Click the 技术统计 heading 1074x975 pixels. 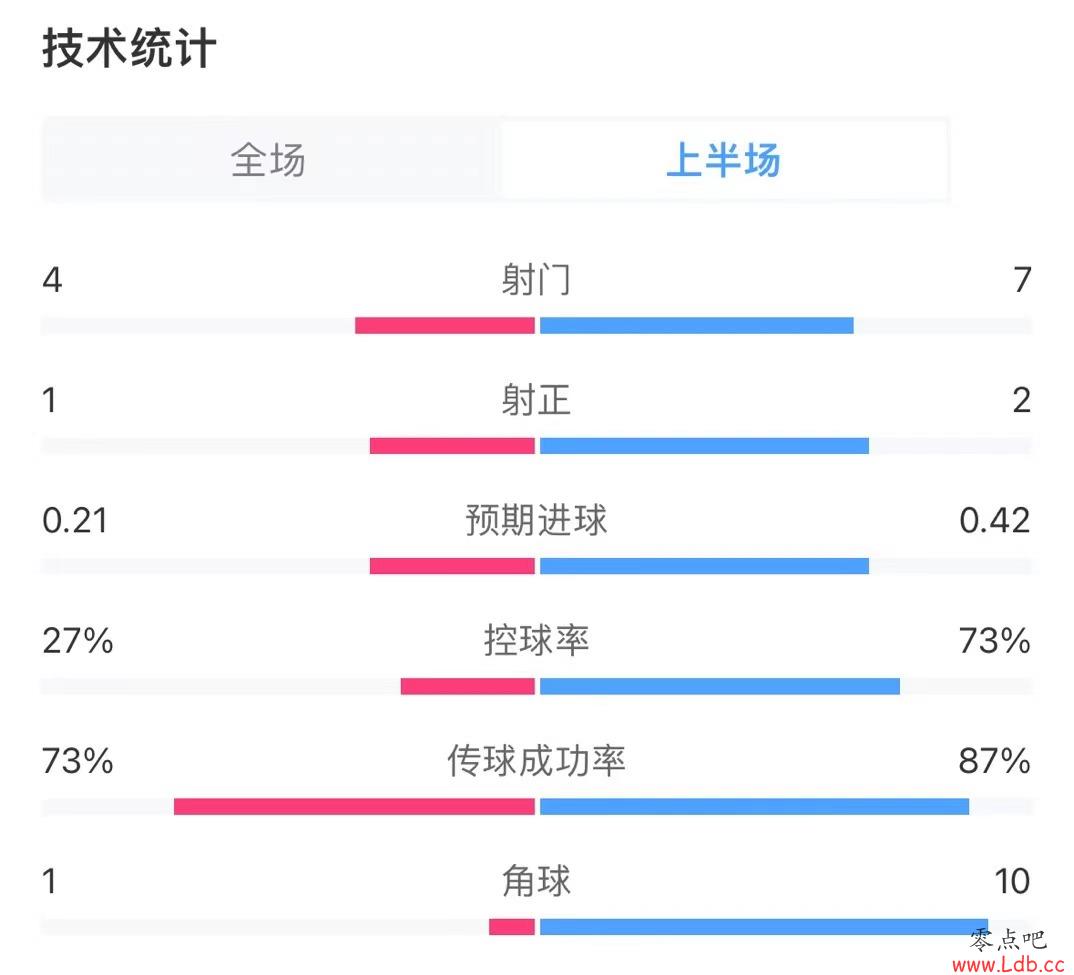tap(129, 49)
